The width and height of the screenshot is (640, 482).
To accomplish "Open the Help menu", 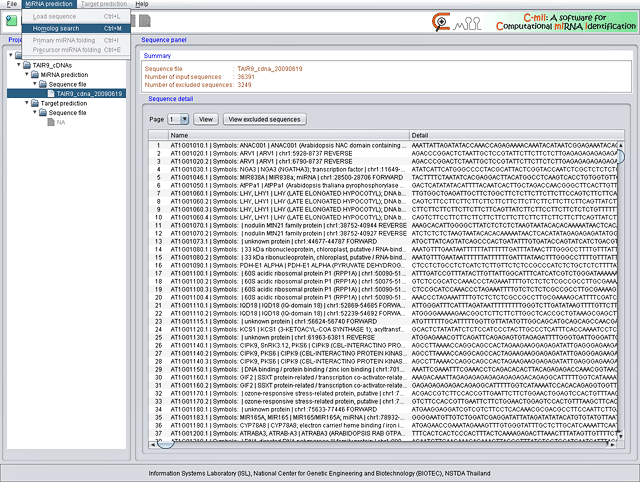I will [x=142, y=4].
